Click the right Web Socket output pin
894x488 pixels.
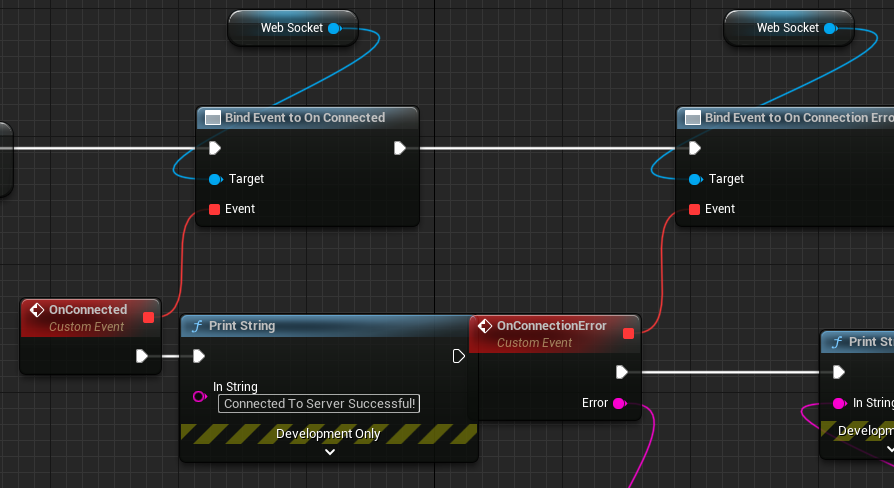[831, 28]
